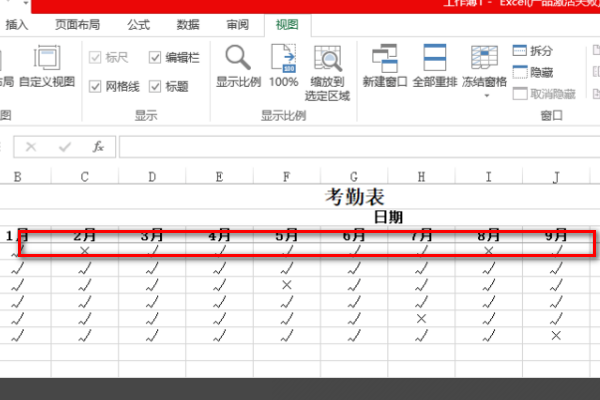Click the 隐藏 hide window icon
The image size is (600, 400).
tap(520, 72)
